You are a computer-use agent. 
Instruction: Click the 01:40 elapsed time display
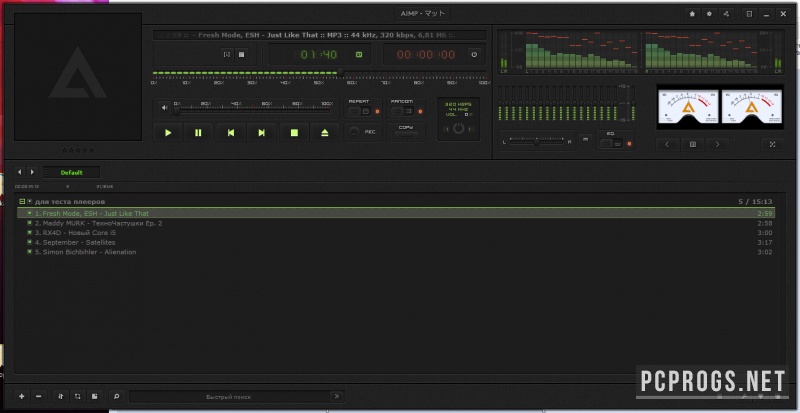318,55
